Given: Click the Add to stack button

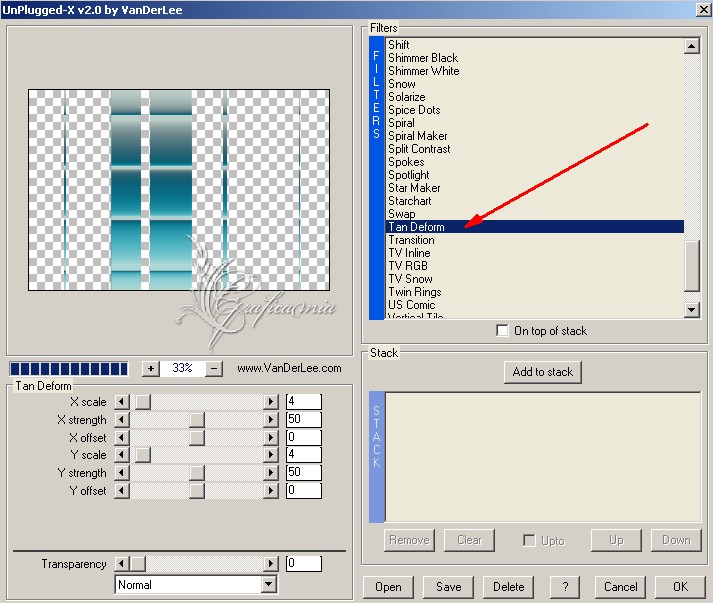Looking at the screenshot, I should [543, 372].
